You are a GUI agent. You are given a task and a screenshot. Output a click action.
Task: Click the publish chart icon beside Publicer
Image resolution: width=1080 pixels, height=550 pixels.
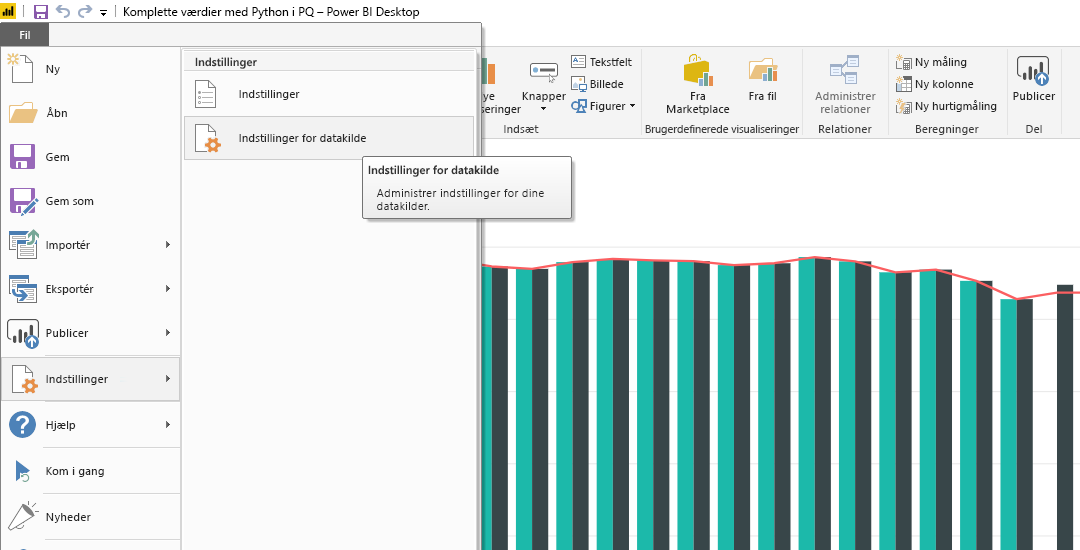point(23,333)
